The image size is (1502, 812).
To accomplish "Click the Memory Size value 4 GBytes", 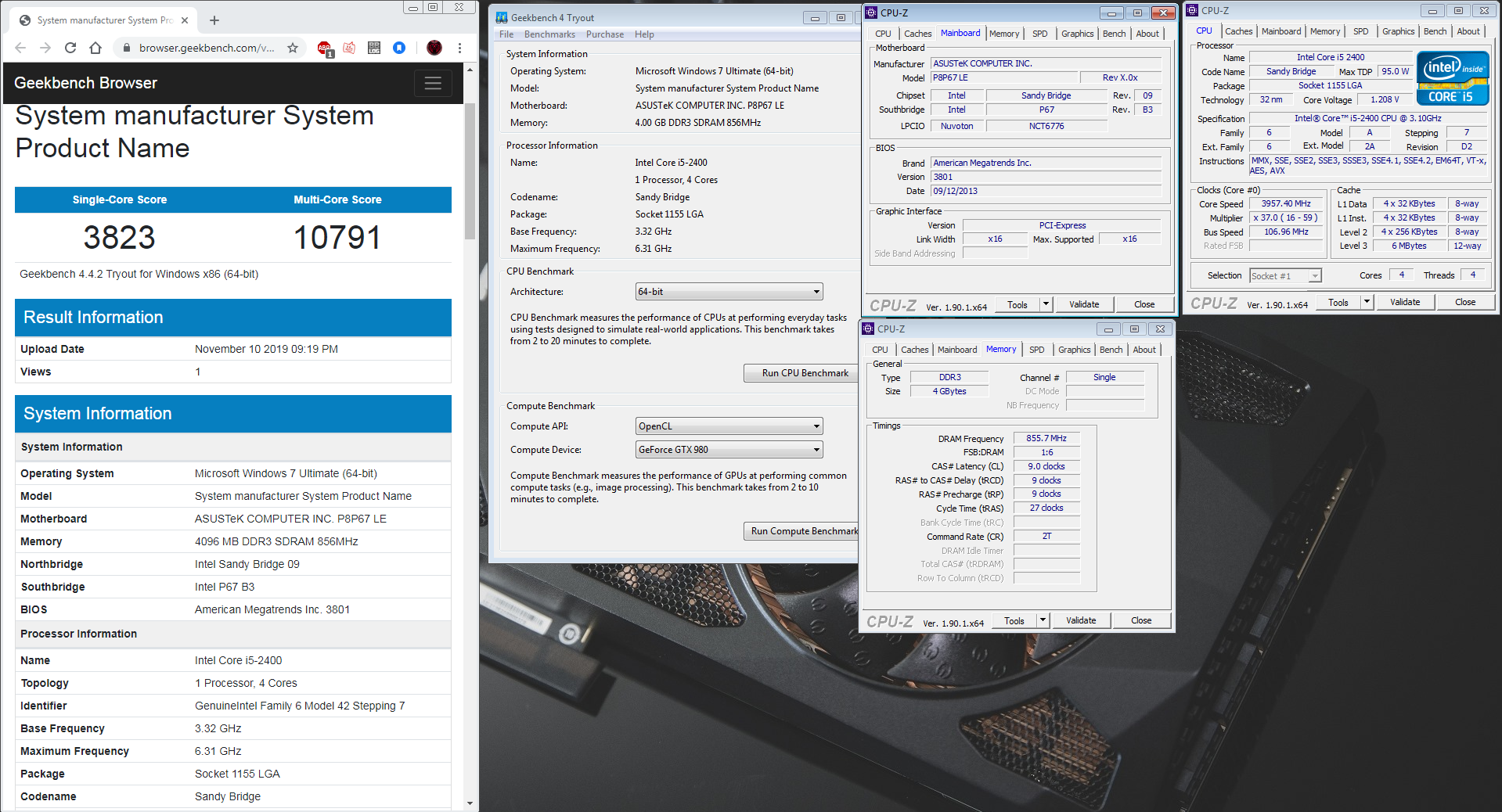I will 949,391.
